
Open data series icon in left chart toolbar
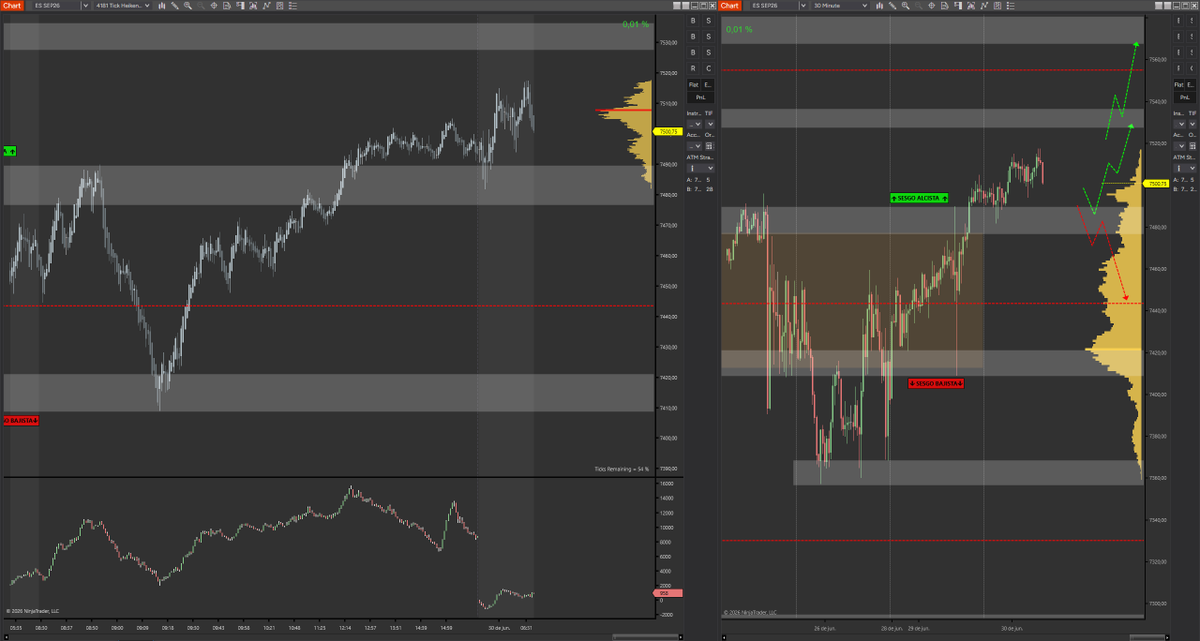tap(279, 5)
